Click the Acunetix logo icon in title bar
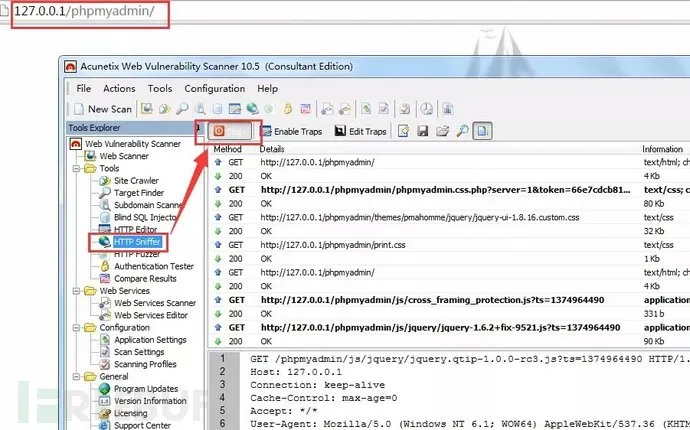690x430 pixels. 70,66
